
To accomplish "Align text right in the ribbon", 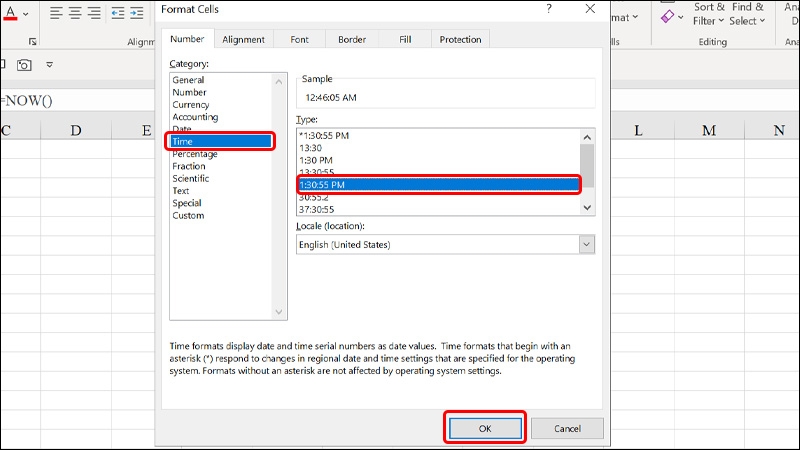I will click(x=94, y=13).
